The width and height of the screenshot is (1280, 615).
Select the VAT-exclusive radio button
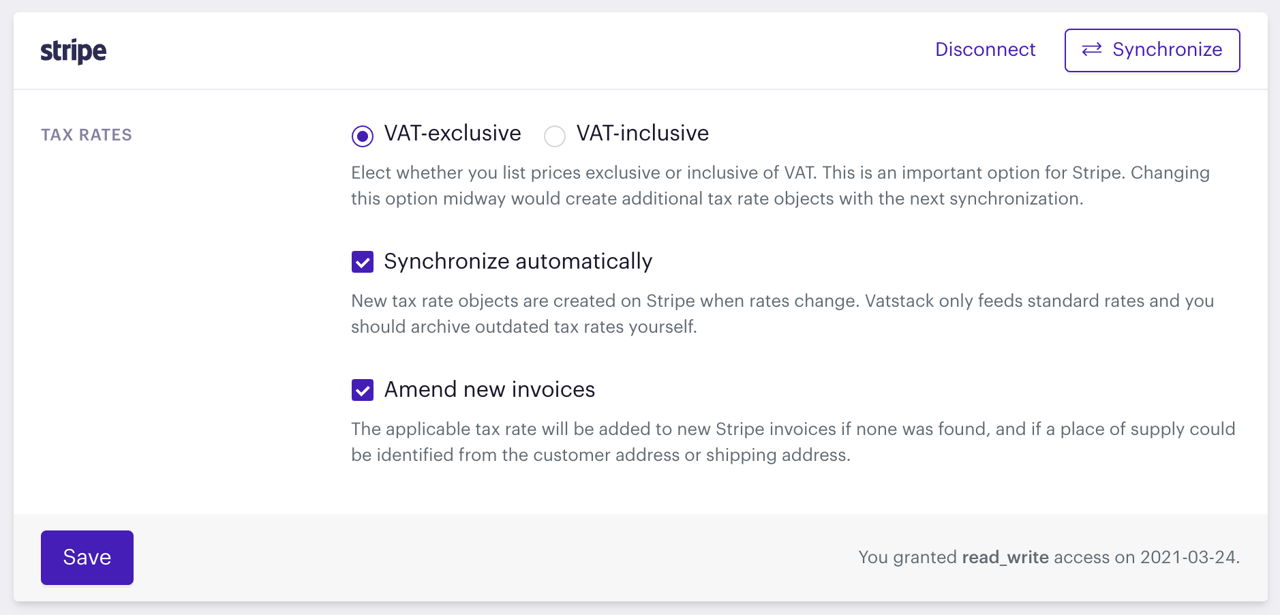point(362,135)
